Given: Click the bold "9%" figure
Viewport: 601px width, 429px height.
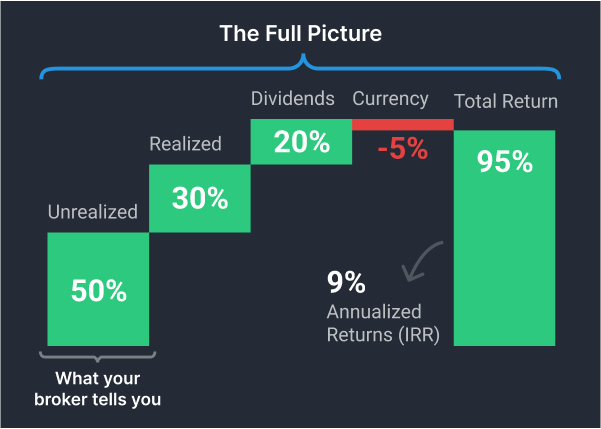Looking at the screenshot, I should [x=345, y=284].
